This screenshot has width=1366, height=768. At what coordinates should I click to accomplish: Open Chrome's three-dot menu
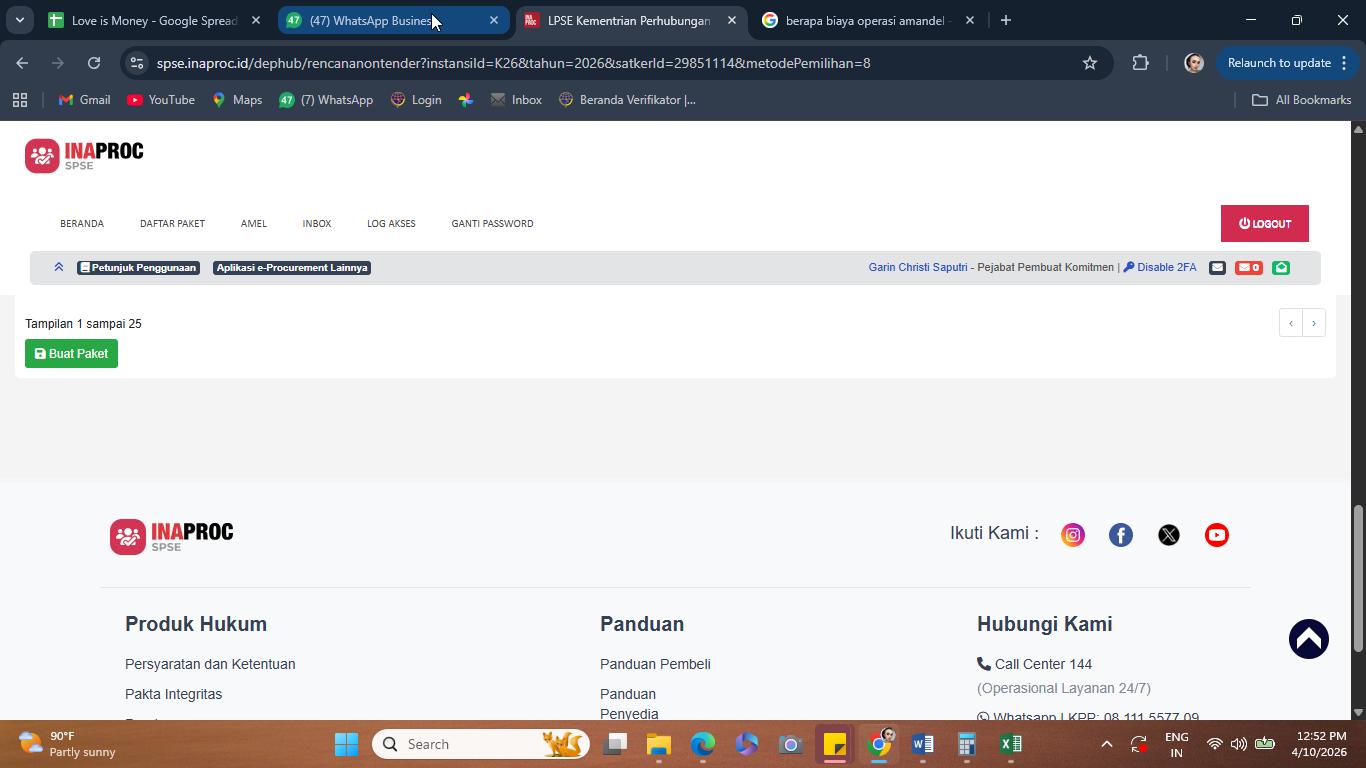pos(1344,63)
